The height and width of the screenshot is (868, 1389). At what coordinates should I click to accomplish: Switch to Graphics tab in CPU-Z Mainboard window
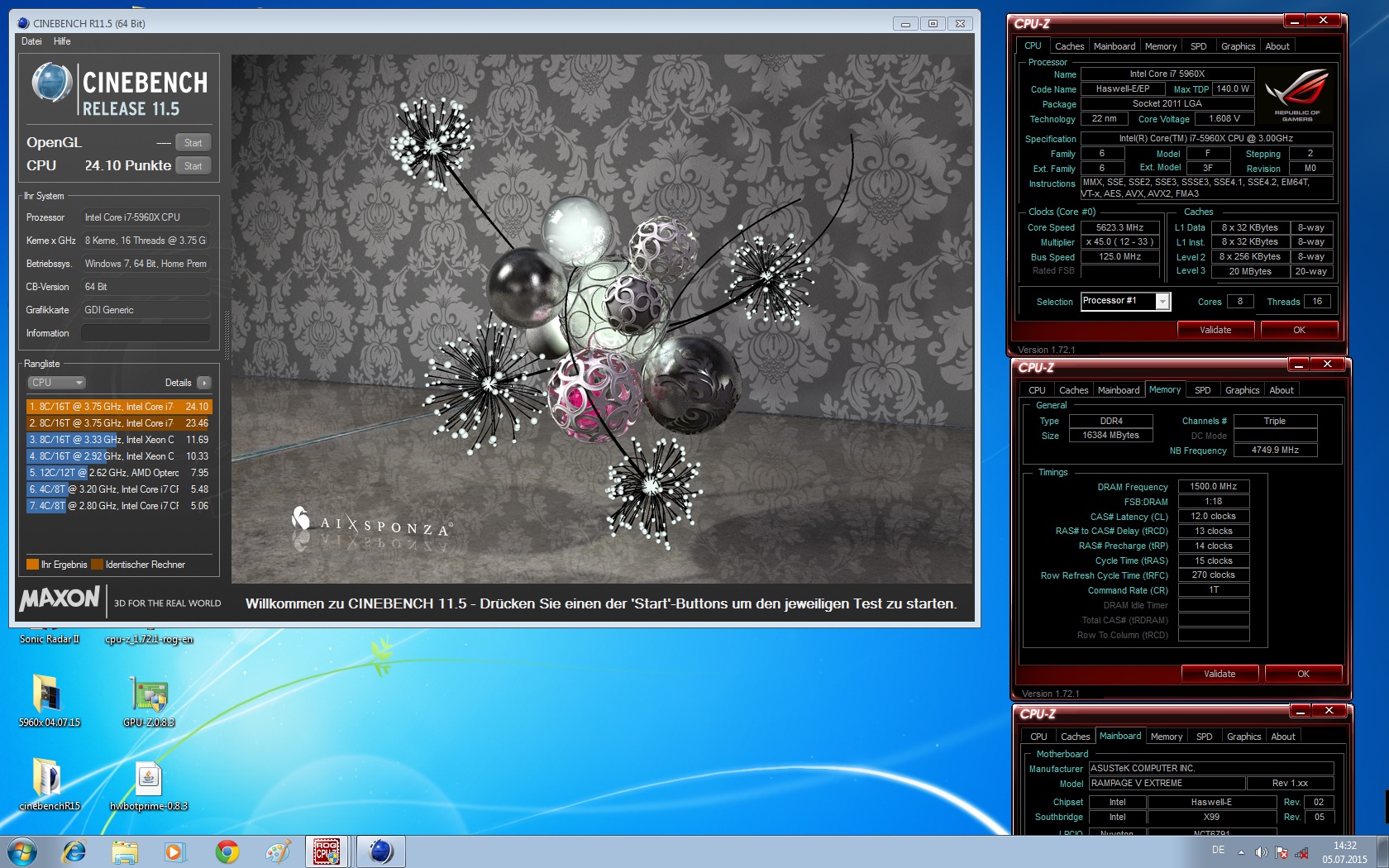click(x=1243, y=737)
